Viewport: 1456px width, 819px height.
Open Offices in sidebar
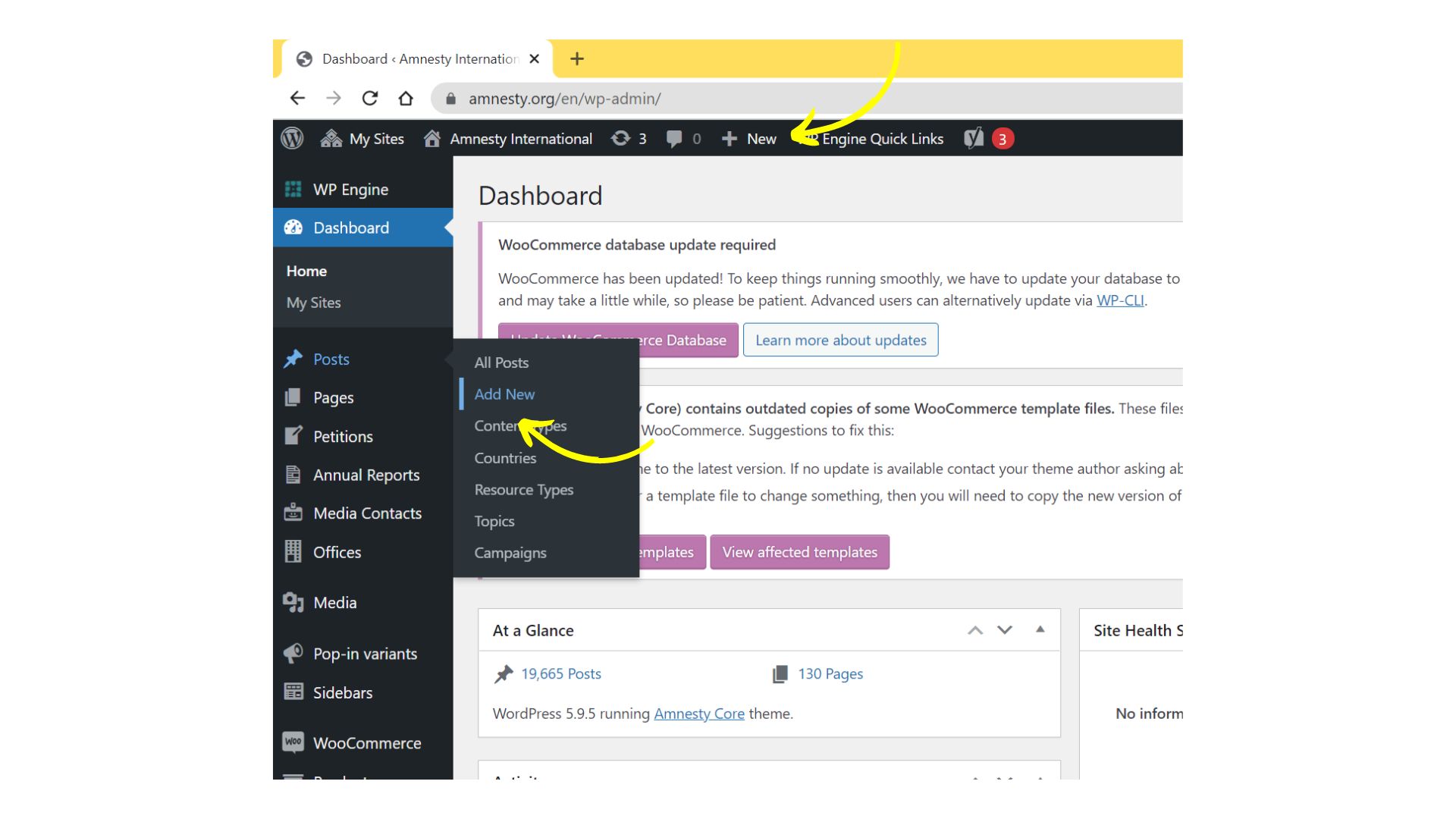tap(362, 552)
